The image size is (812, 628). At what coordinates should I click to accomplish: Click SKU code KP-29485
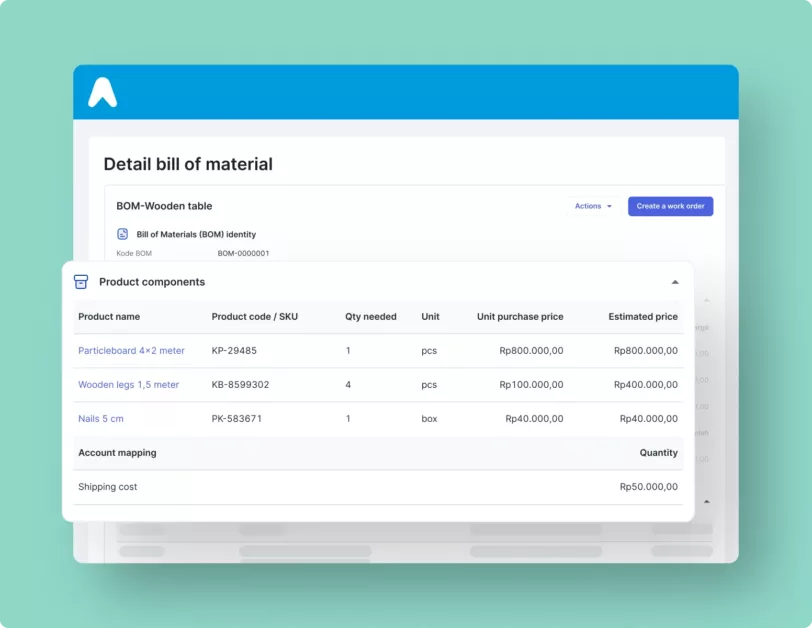click(234, 350)
